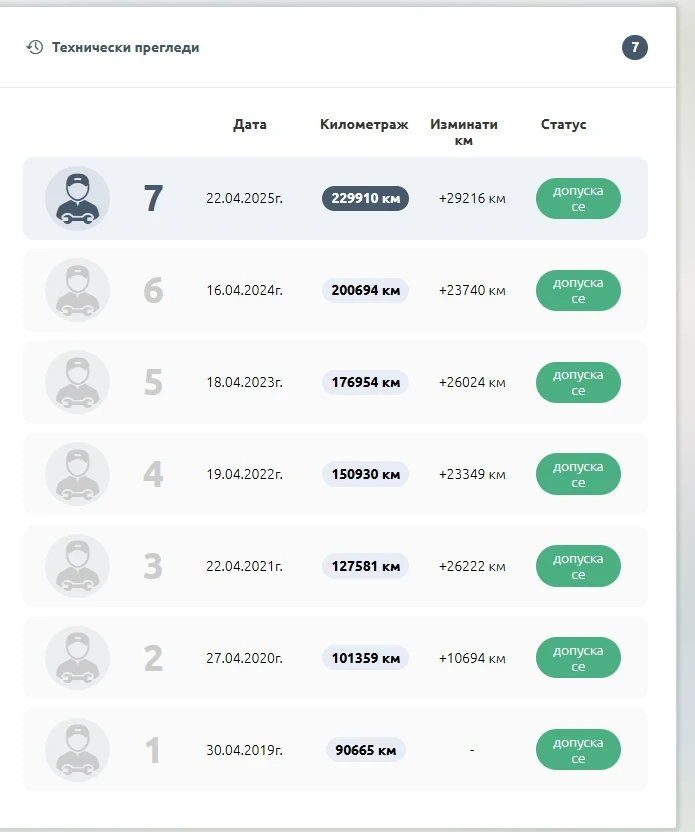
Task: Click the mechanic avatar for inspection 7
Action: click(x=77, y=198)
